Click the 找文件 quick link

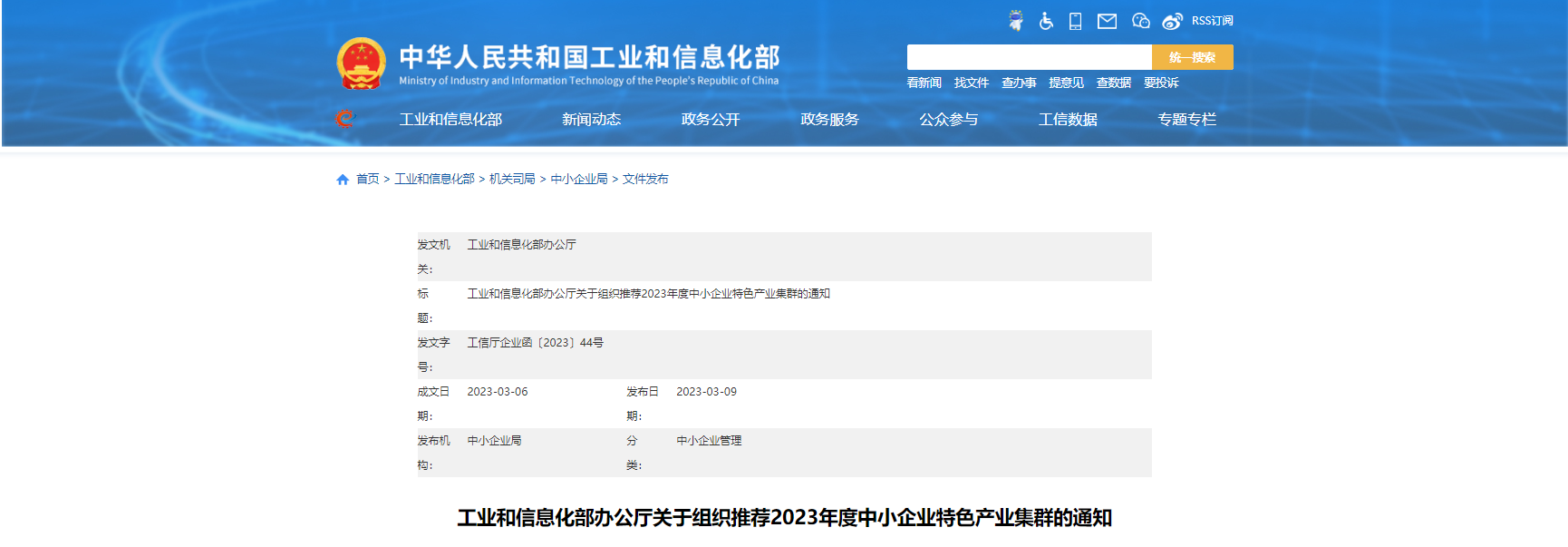pyautogui.click(x=971, y=83)
